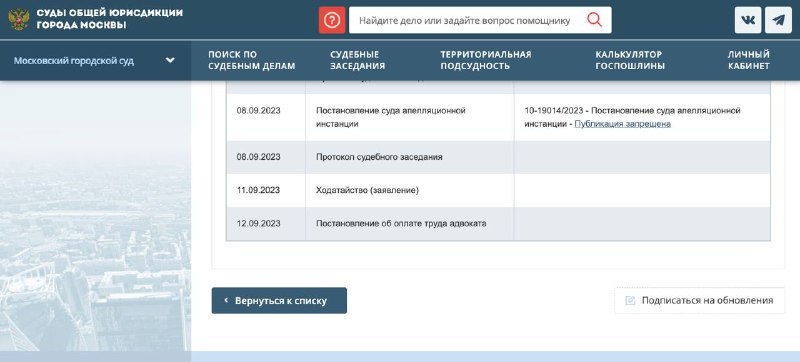Click the Подписаться на обновления button
The width and height of the screenshot is (800, 362).
pyautogui.click(x=699, y=300)
